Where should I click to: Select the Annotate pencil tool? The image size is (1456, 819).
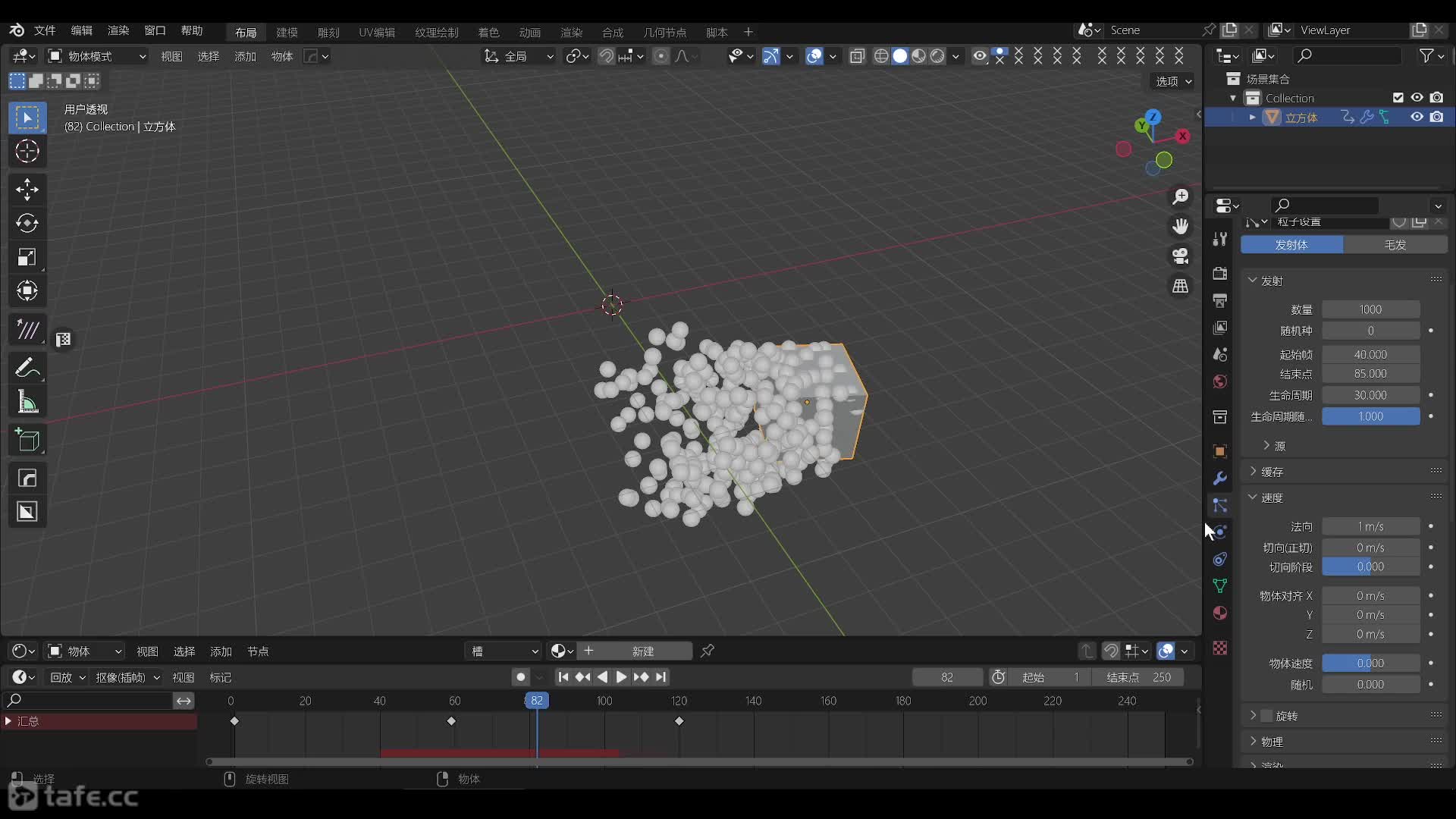(27, 369)
